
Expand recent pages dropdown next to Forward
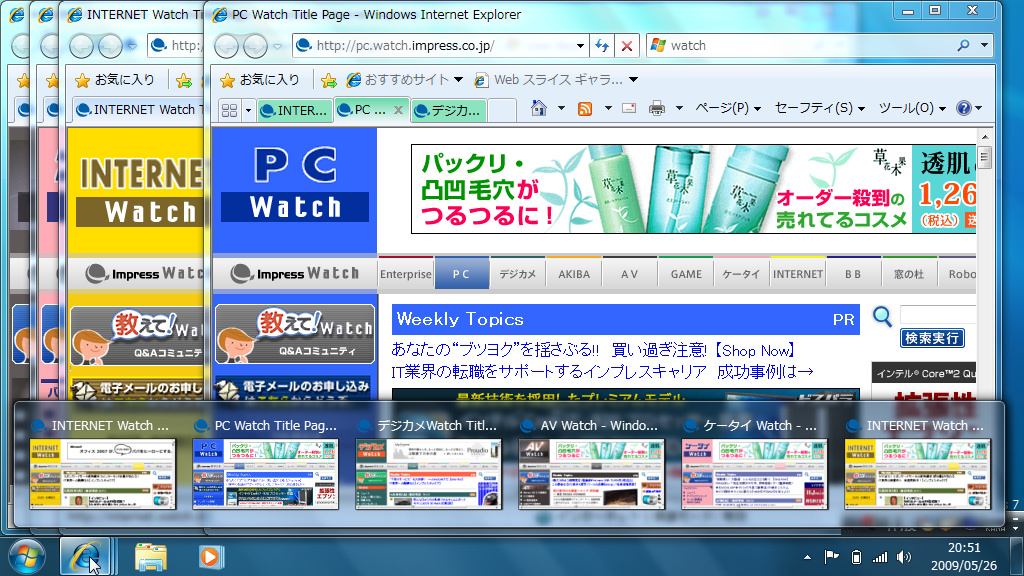point(278,46)
